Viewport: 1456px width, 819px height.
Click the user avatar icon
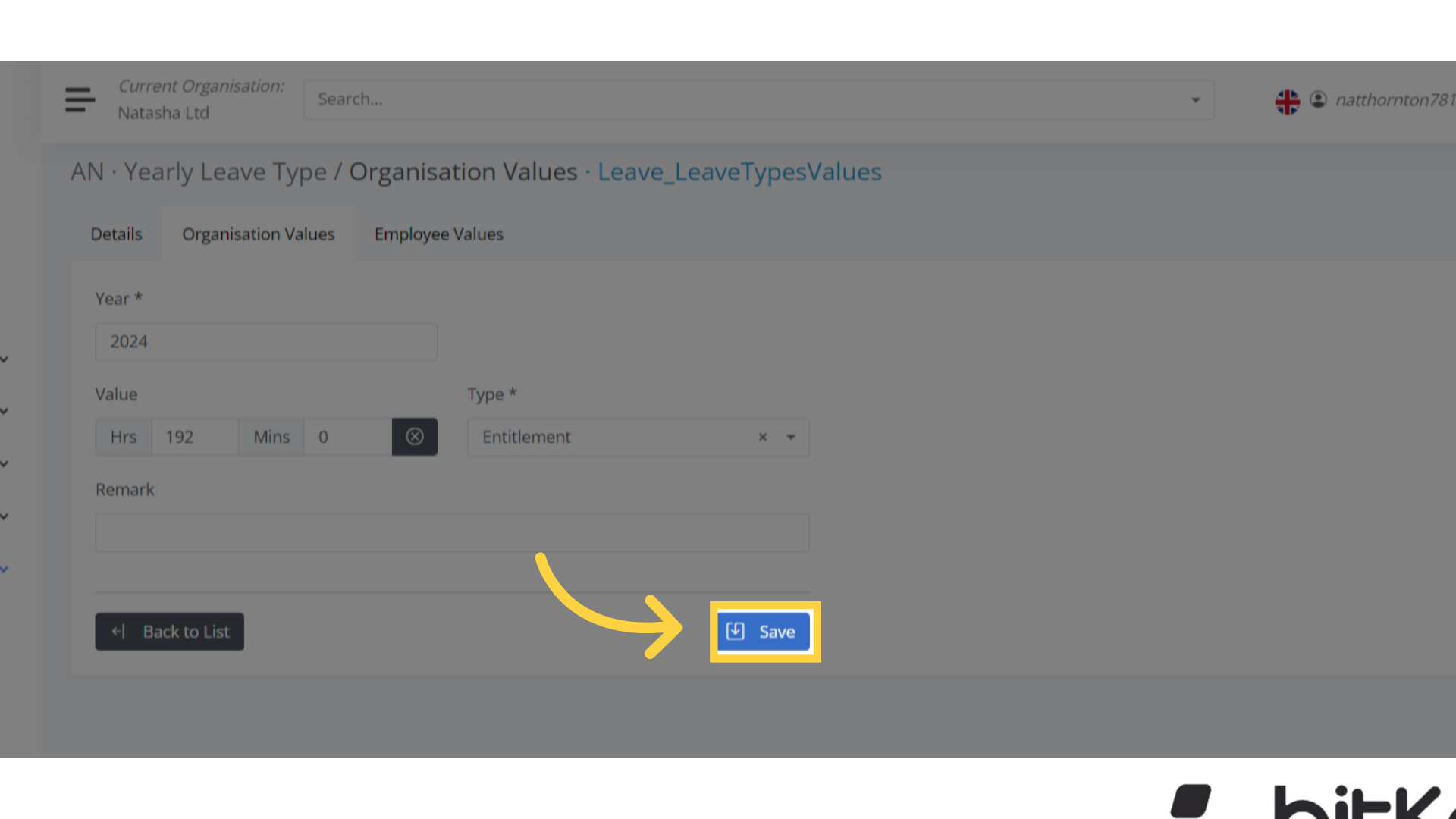1319,99
